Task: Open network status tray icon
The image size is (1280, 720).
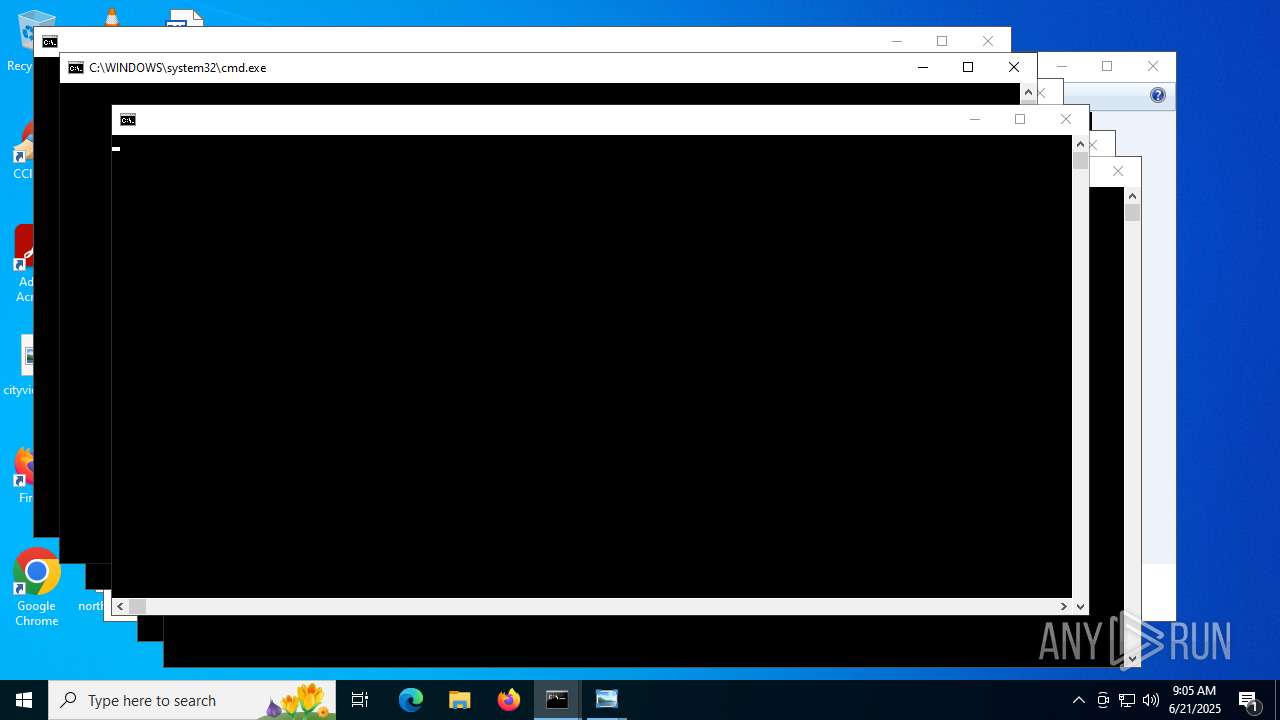Action: (x=1127, y=700)
